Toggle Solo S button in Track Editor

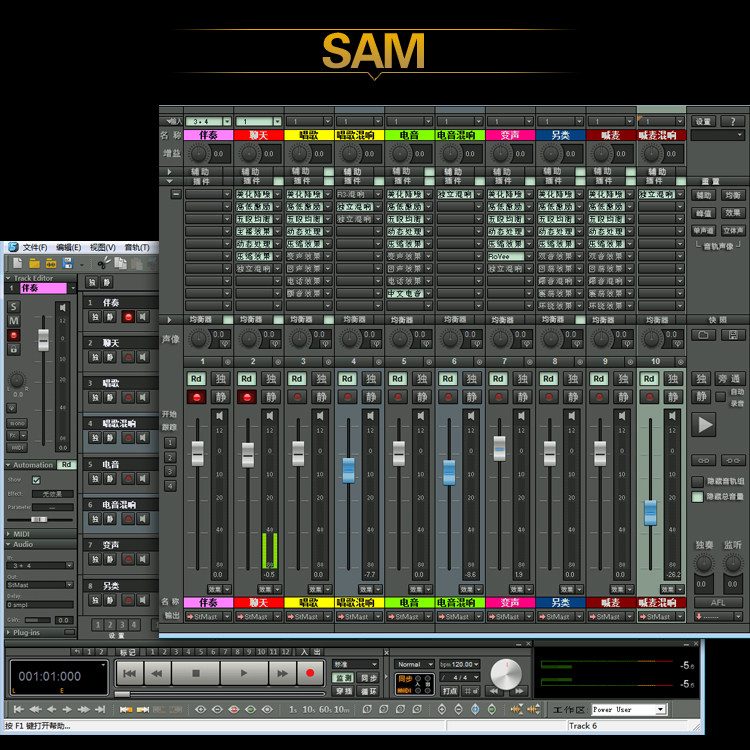[x=13, y=307]
